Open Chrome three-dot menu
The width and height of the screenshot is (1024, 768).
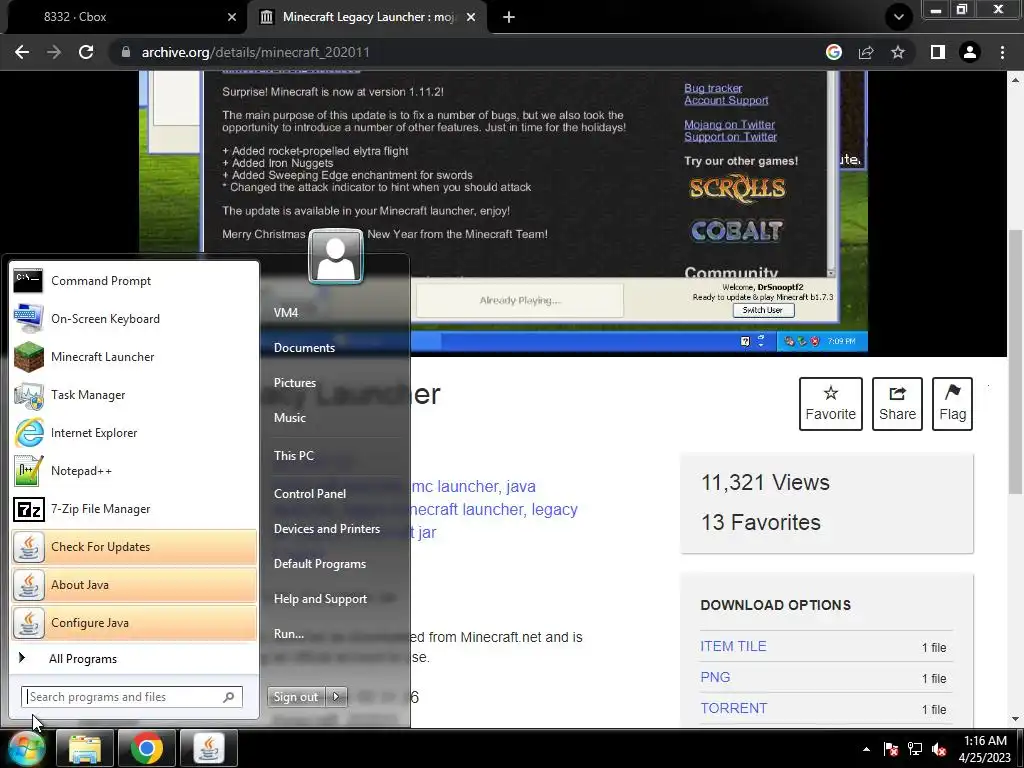click(x=1002, y=52)
